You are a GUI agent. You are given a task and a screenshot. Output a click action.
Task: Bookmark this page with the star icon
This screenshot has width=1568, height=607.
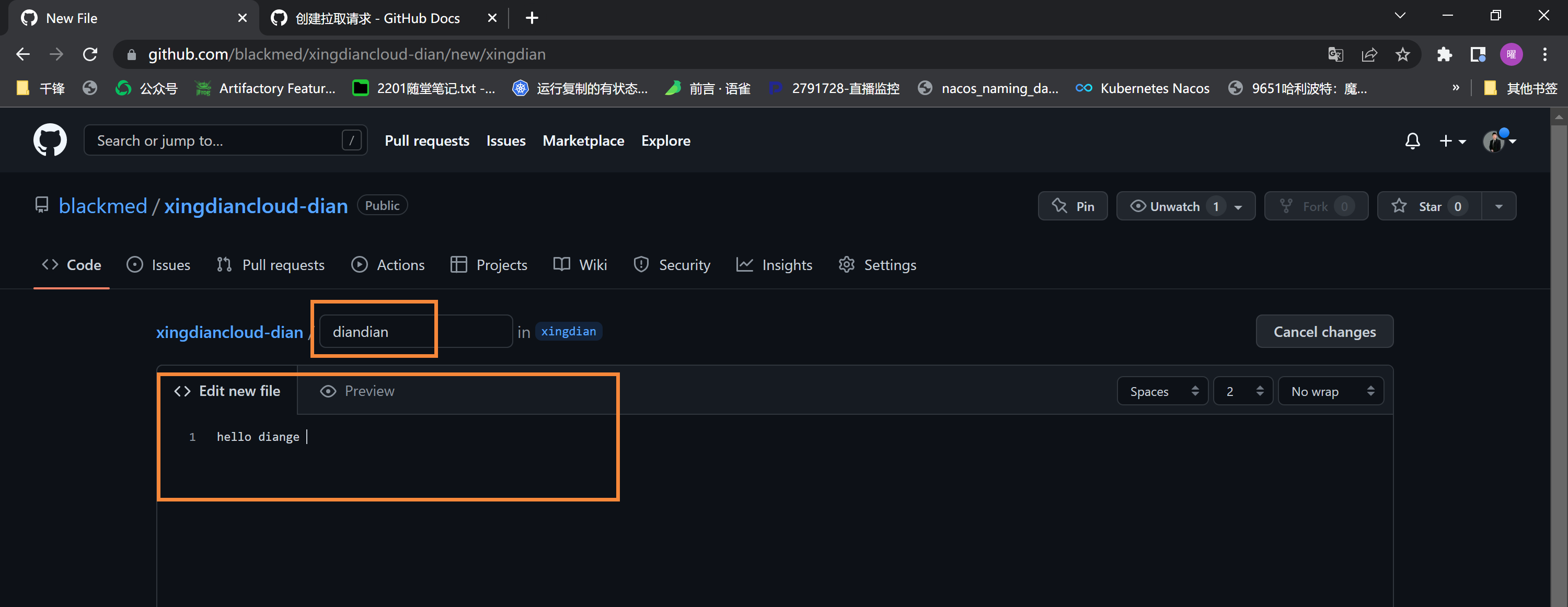[x=1402, y=54]
